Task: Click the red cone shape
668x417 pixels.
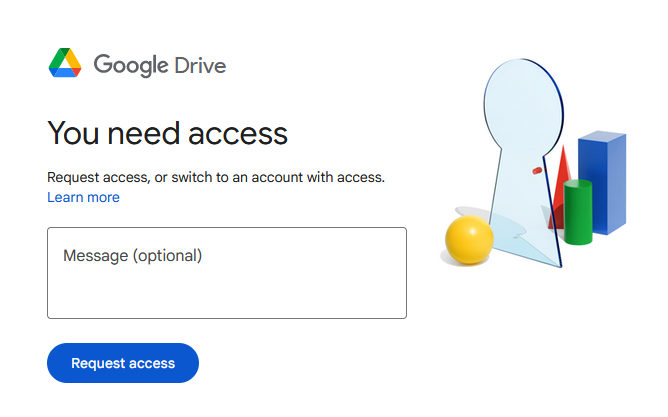Action: pos(559,187)
